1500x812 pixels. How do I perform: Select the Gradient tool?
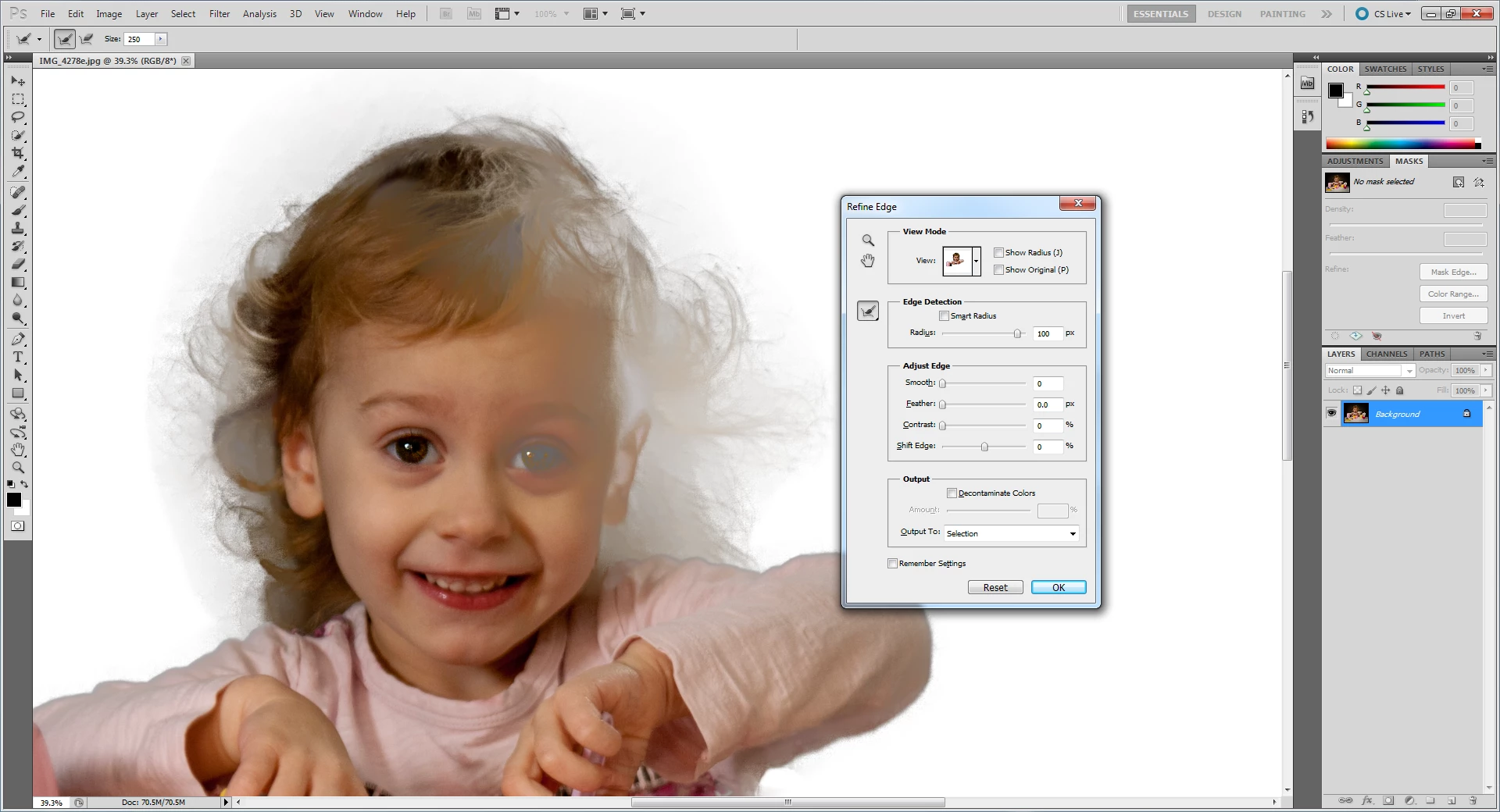tap(18, 282)
